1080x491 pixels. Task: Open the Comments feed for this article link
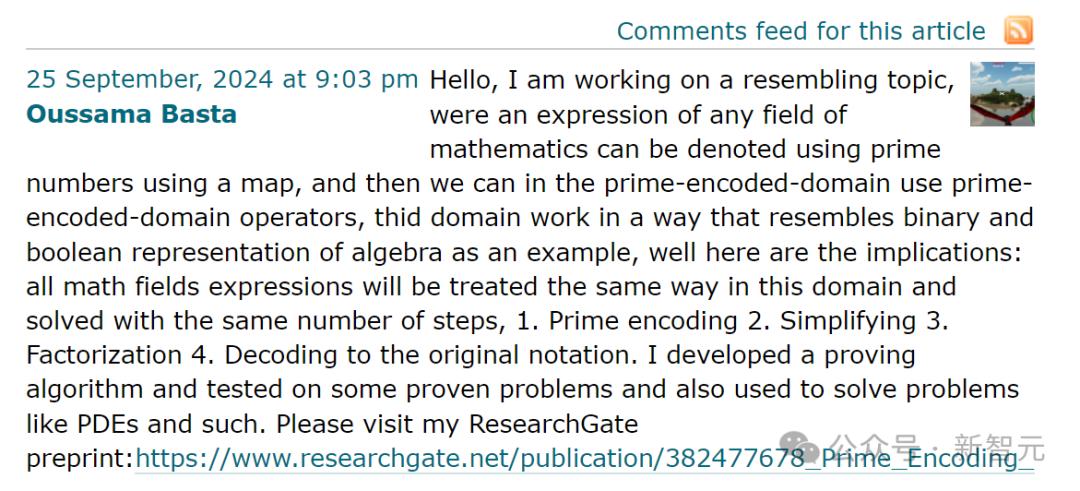click(x=800, y=31)
